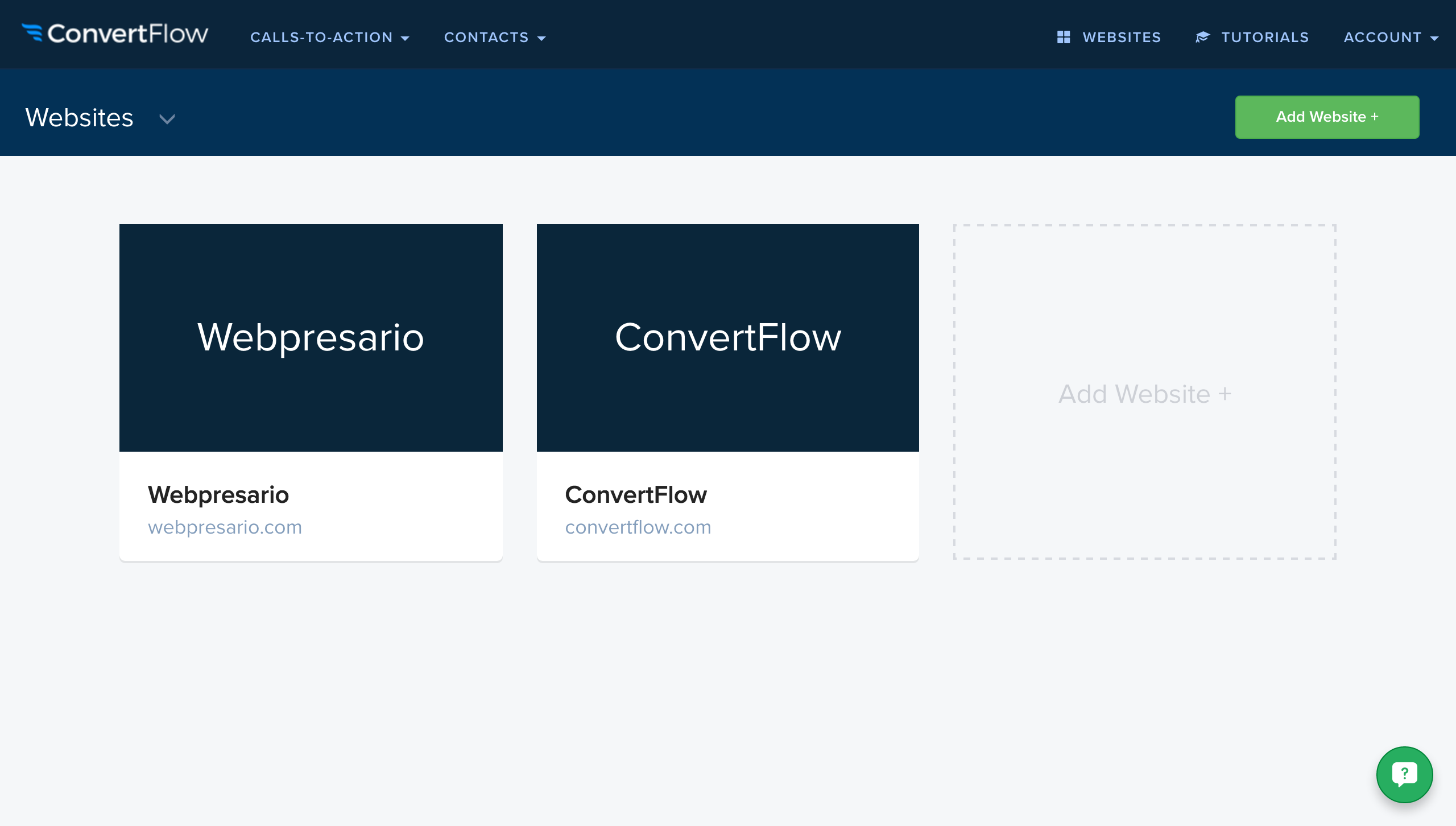Click the ConvertFlow card title
Image resolution: width=1456 pixels, height=826 pixels.
(x=636, y=495)
